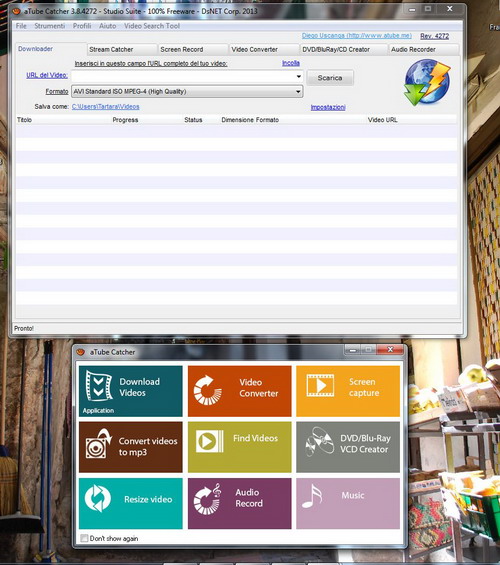The width and height of the screenshot is (500, 565).
Task: Launch the Video Converter tile
Action: (239, 391)
